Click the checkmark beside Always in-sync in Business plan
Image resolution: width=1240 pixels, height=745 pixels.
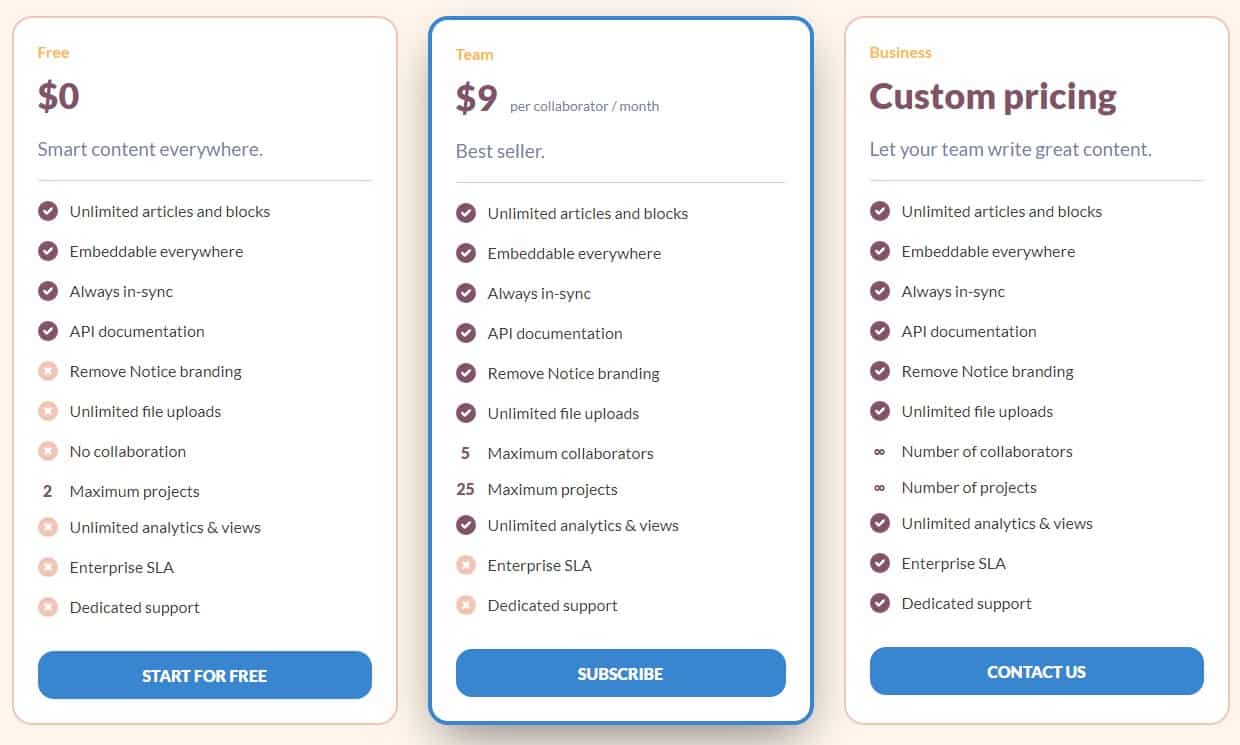(x=880, y=291)
